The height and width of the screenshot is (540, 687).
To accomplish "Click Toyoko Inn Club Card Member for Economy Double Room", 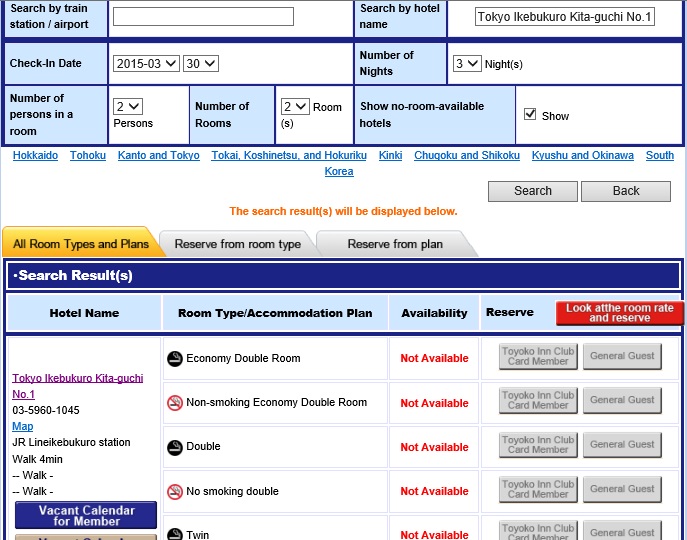I will [x=538, y=356].
